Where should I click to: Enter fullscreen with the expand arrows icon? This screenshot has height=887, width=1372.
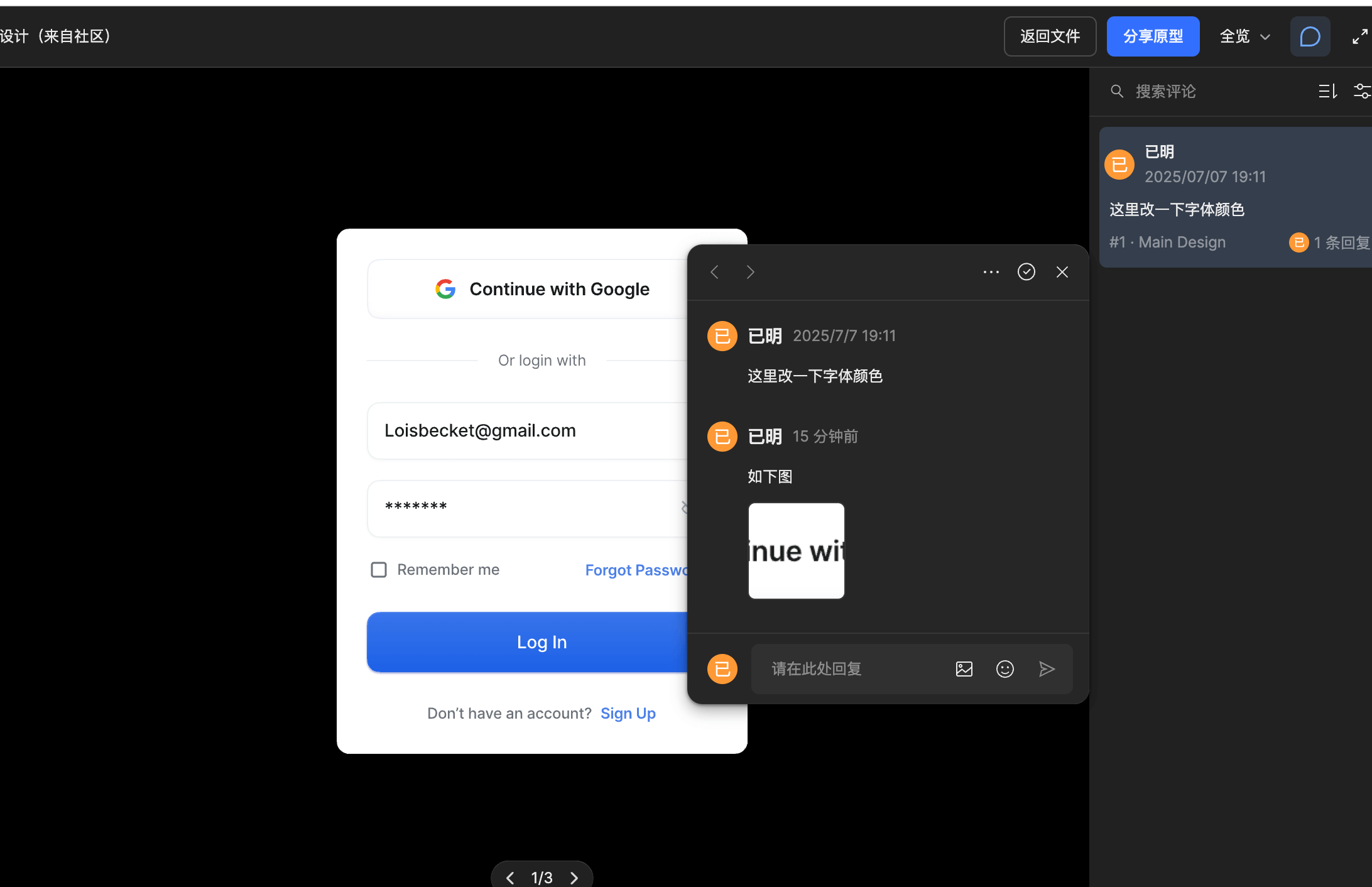tap(1360, 36)
